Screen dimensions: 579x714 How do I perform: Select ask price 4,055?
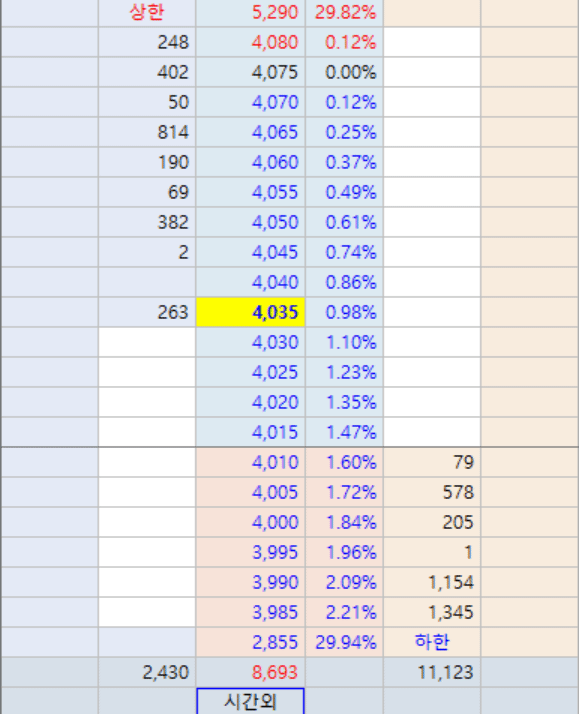pos(275,192)
